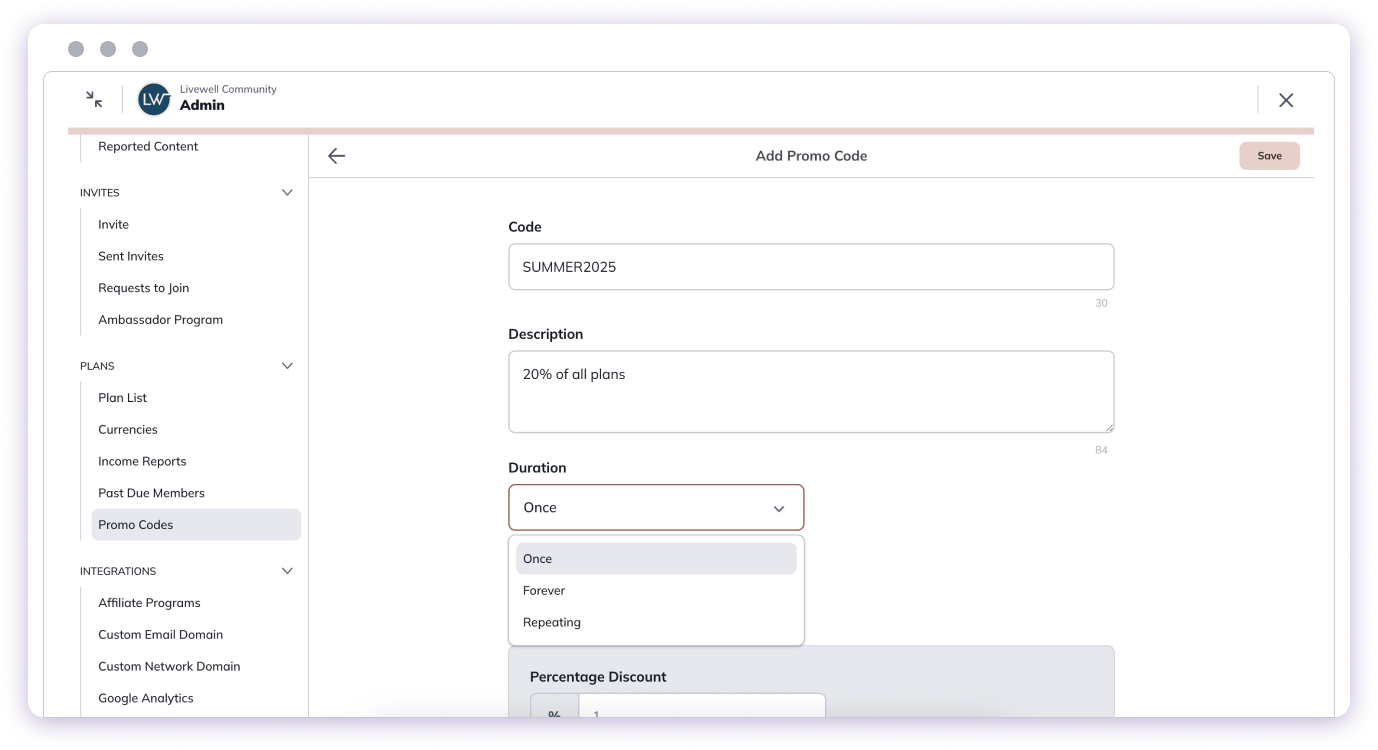
Task: Select Forever as the promo duration
Action: tap(544, 590)
